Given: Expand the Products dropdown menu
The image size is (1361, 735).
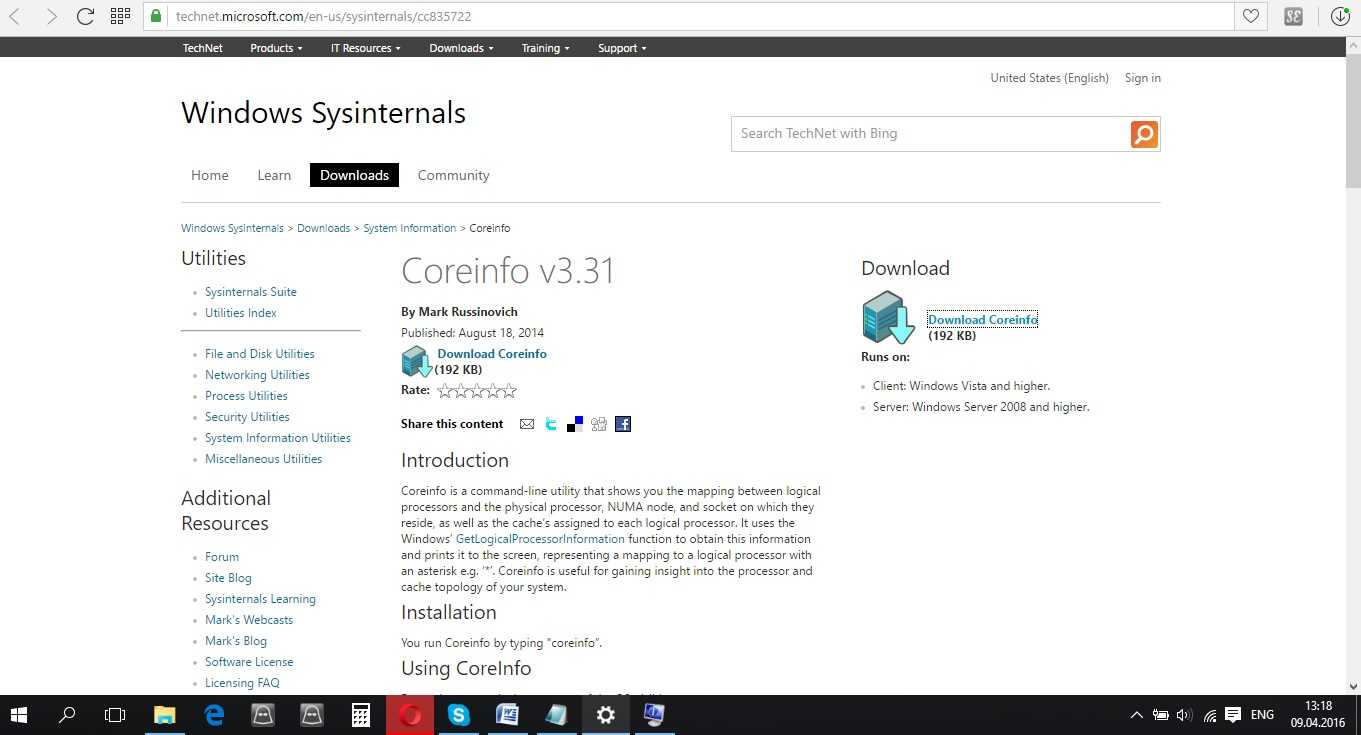Looking at the screenshot, I should click(276, 48).
